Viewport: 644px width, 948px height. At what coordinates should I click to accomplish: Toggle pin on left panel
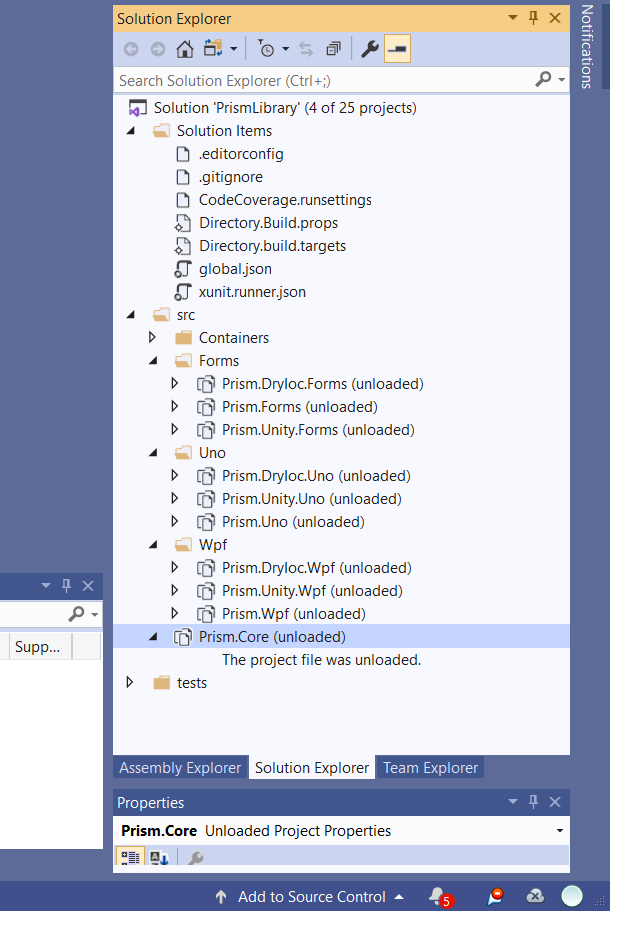point(67,585)
